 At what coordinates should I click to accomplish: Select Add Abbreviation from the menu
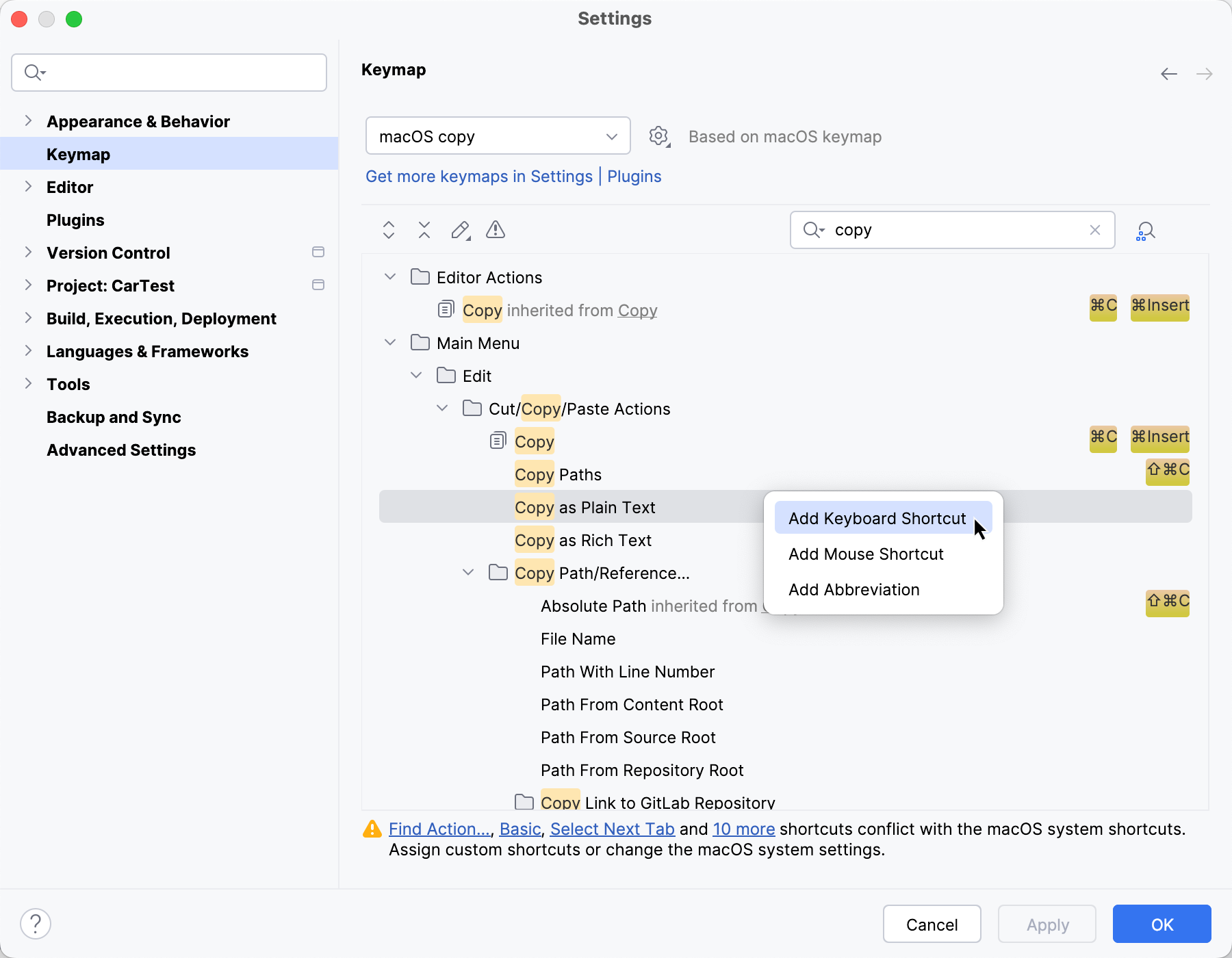coord(854,589)
